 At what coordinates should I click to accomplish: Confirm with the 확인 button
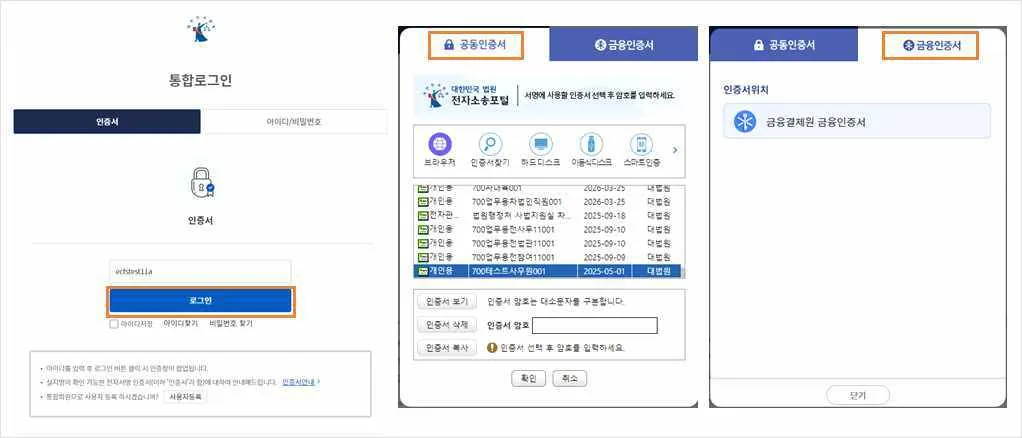pyautogui.click(x=528, y=379)
